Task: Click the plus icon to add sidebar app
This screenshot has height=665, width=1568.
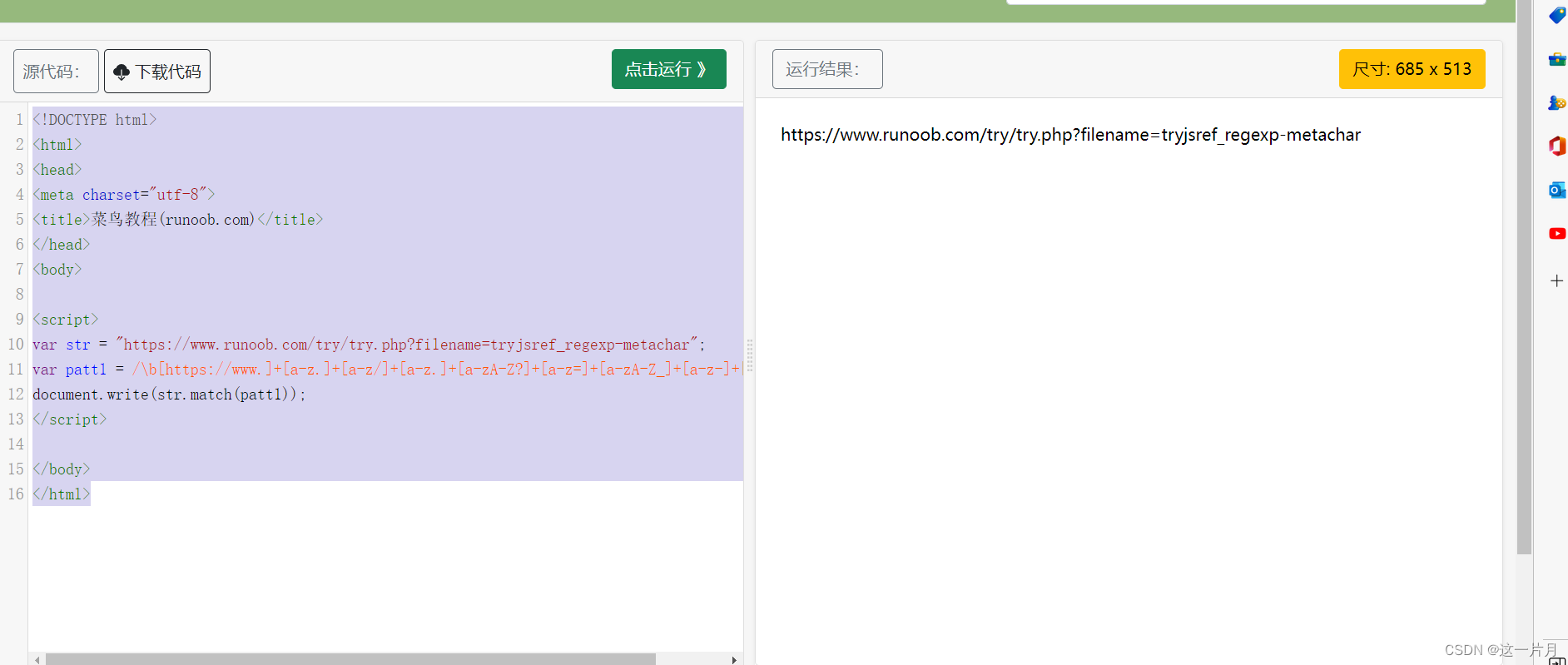Action: 1557,280
